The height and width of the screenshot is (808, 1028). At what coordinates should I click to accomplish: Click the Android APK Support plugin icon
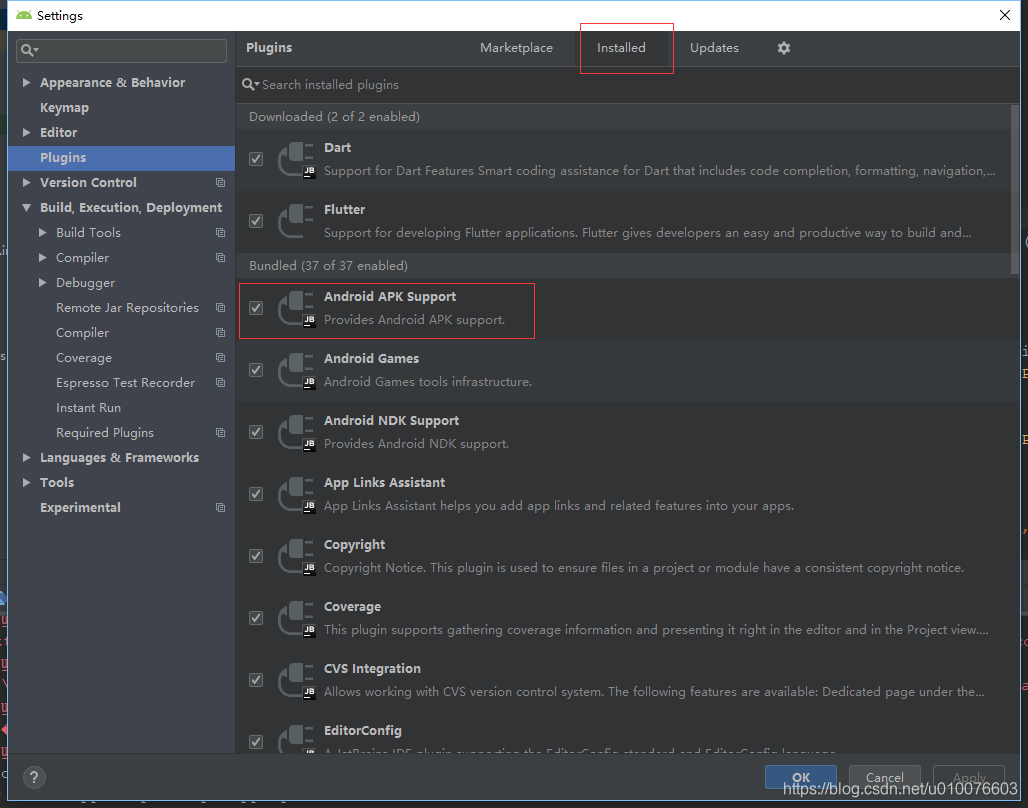[x=297, y=308]
